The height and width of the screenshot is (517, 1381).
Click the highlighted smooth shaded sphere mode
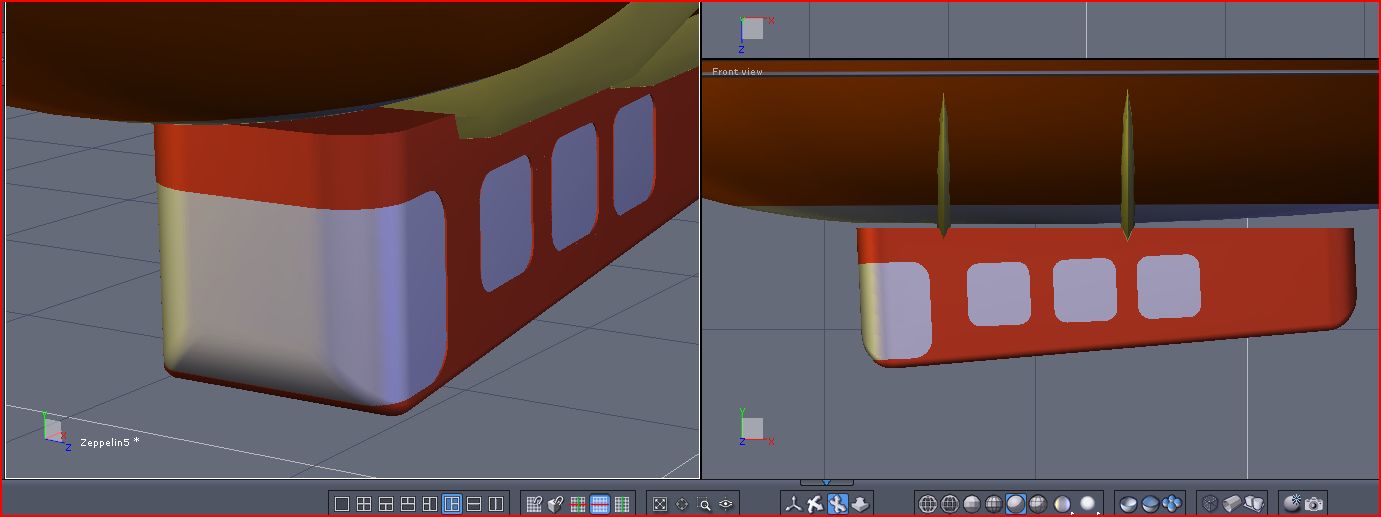coord(1016,504)
